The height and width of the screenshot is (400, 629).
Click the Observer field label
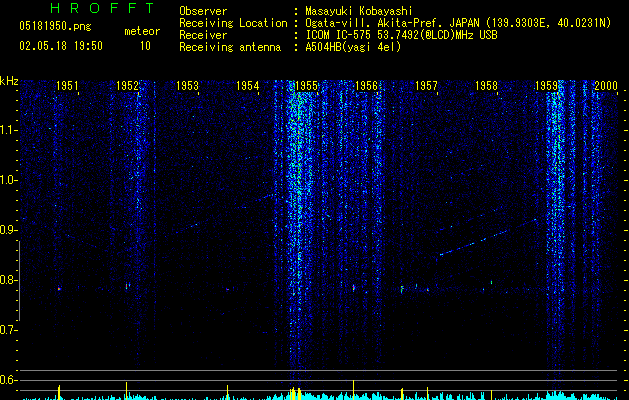(203, 11)
